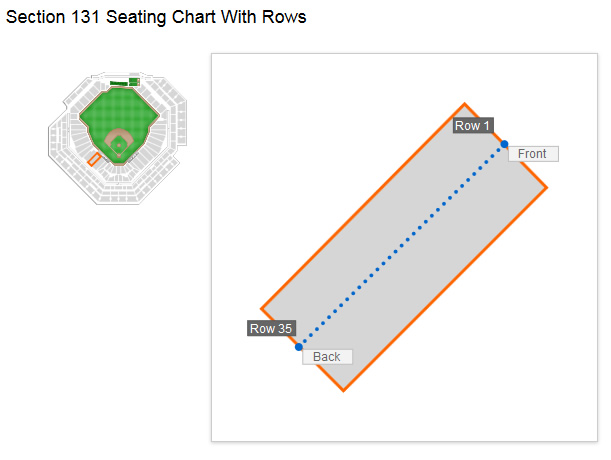Click the Row 1 label
Viewport: 611px width, 460px height.
point(473,126)
